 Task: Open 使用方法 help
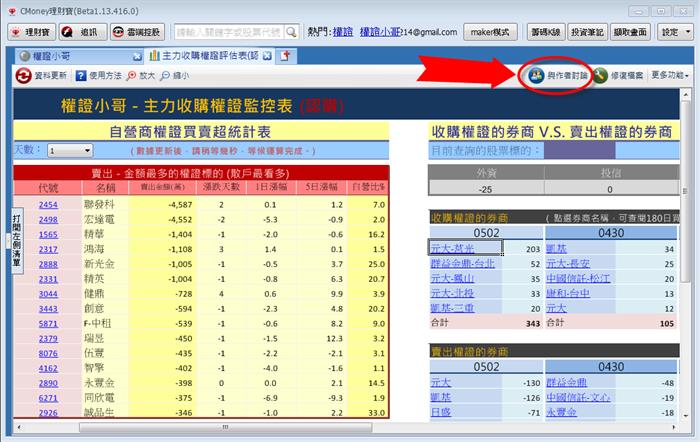tap(98, 75)
